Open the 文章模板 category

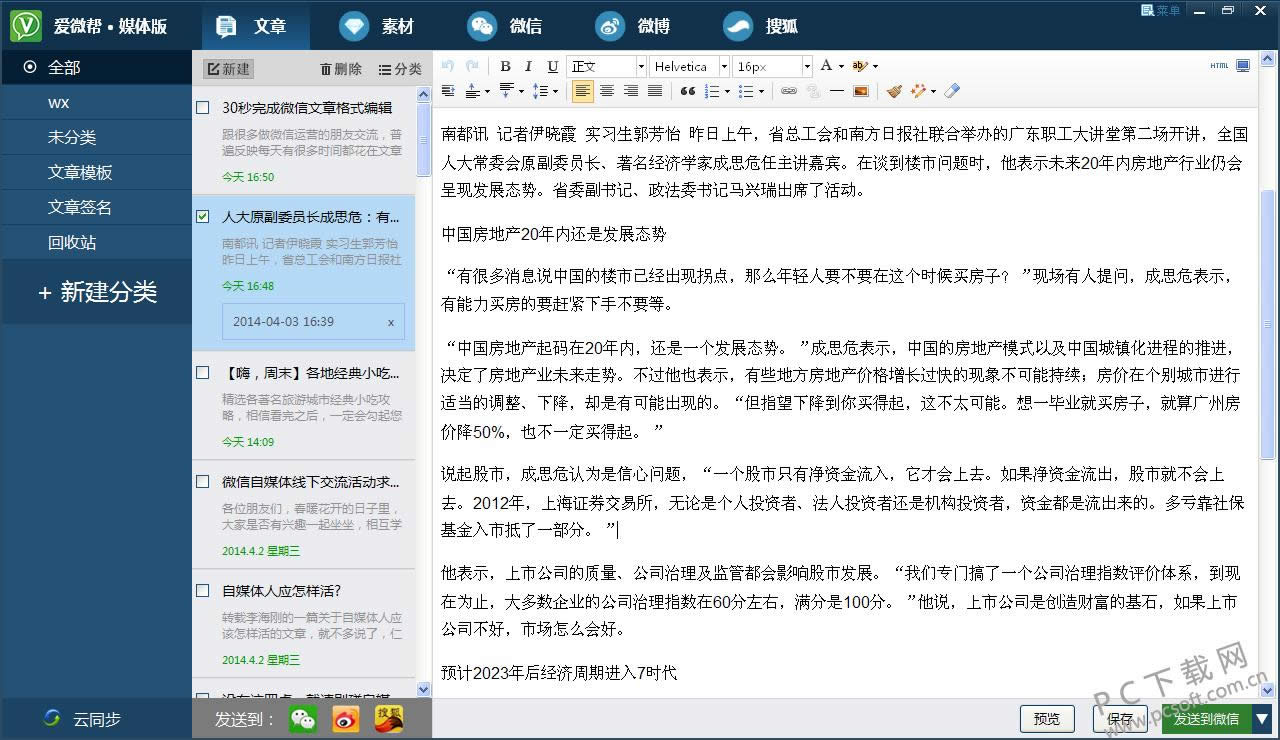point(95,172)
